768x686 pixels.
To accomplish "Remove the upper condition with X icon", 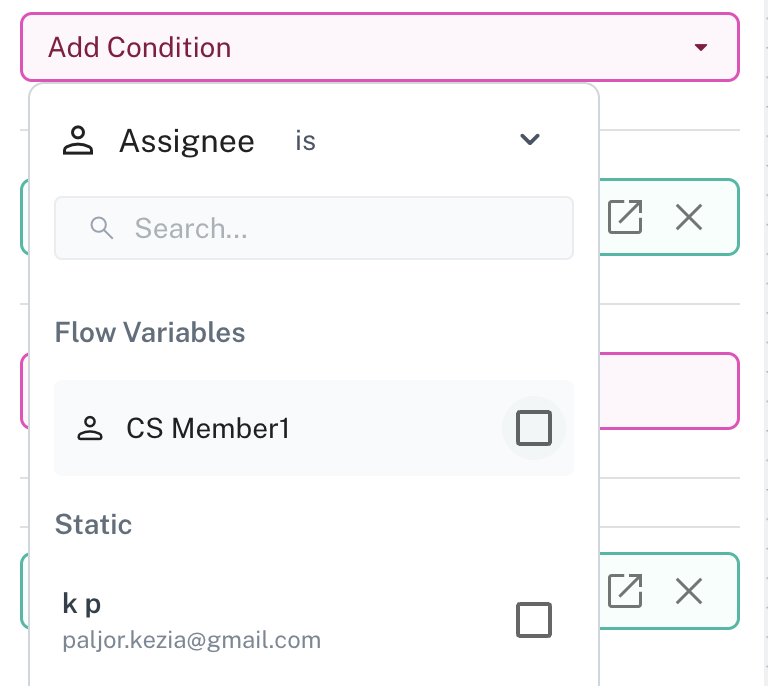I will [x=688, y=217].
